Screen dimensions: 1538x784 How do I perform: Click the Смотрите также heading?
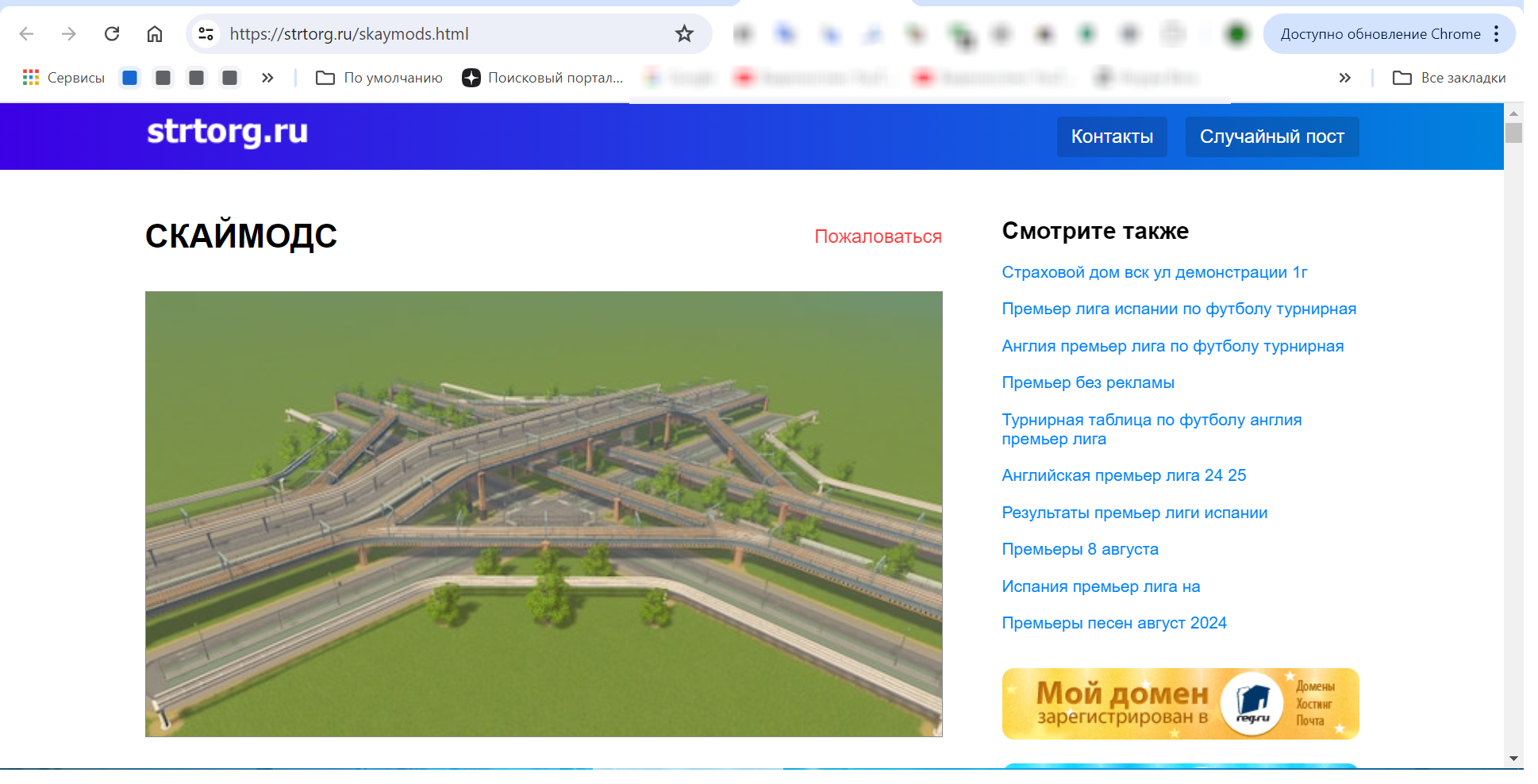tap(1095, 231)
